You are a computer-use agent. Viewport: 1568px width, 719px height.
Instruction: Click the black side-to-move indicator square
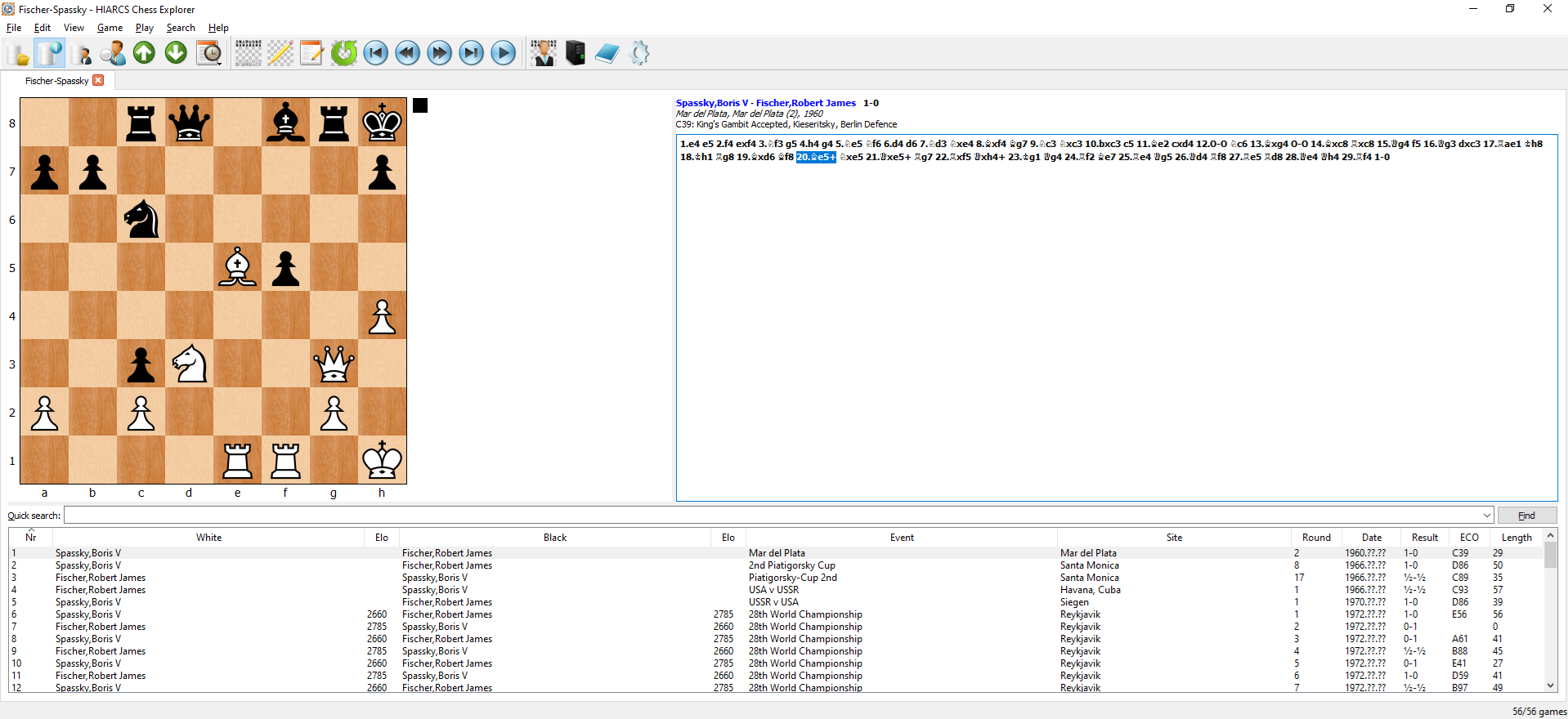pyautogui.click(x=420, y=105)
